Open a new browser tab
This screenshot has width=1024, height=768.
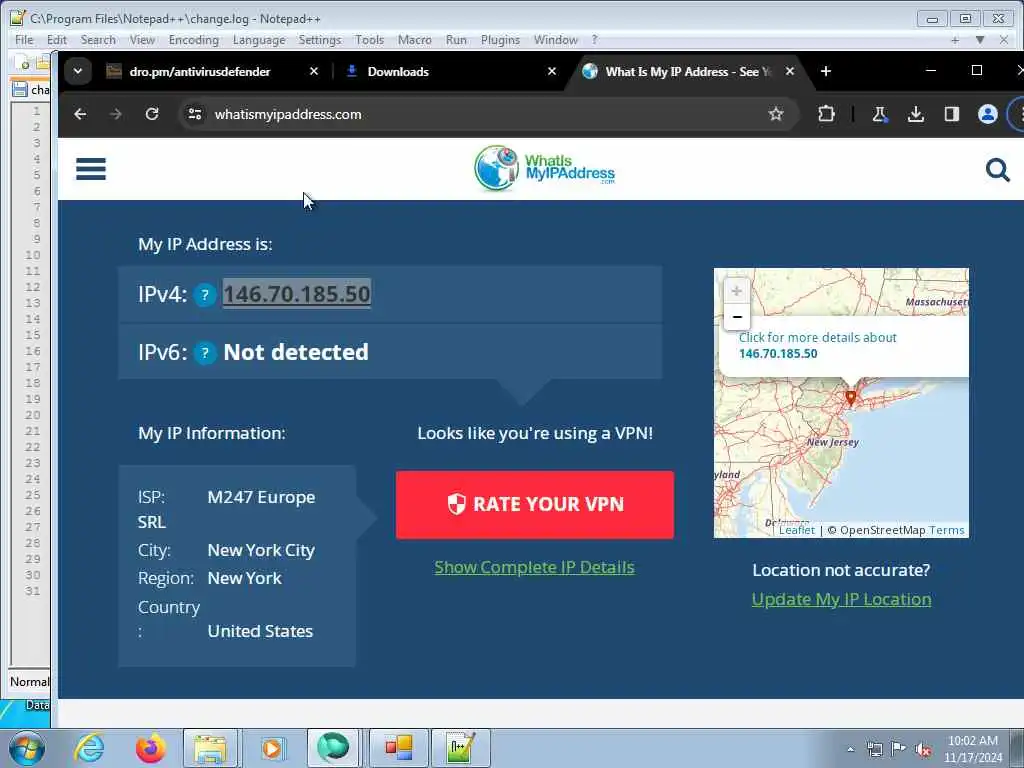(825, 71)
